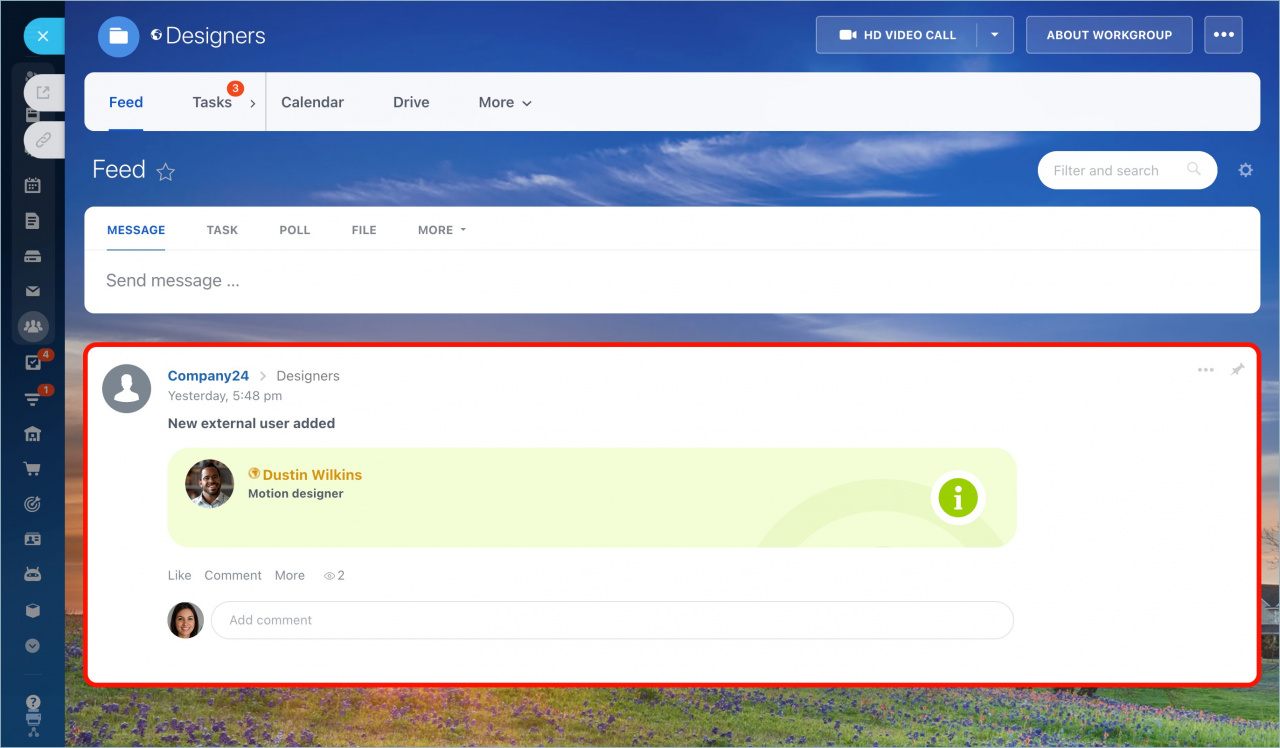Open More actions under the post
The width and height of the screenshot is (1280, 748).
290,575
